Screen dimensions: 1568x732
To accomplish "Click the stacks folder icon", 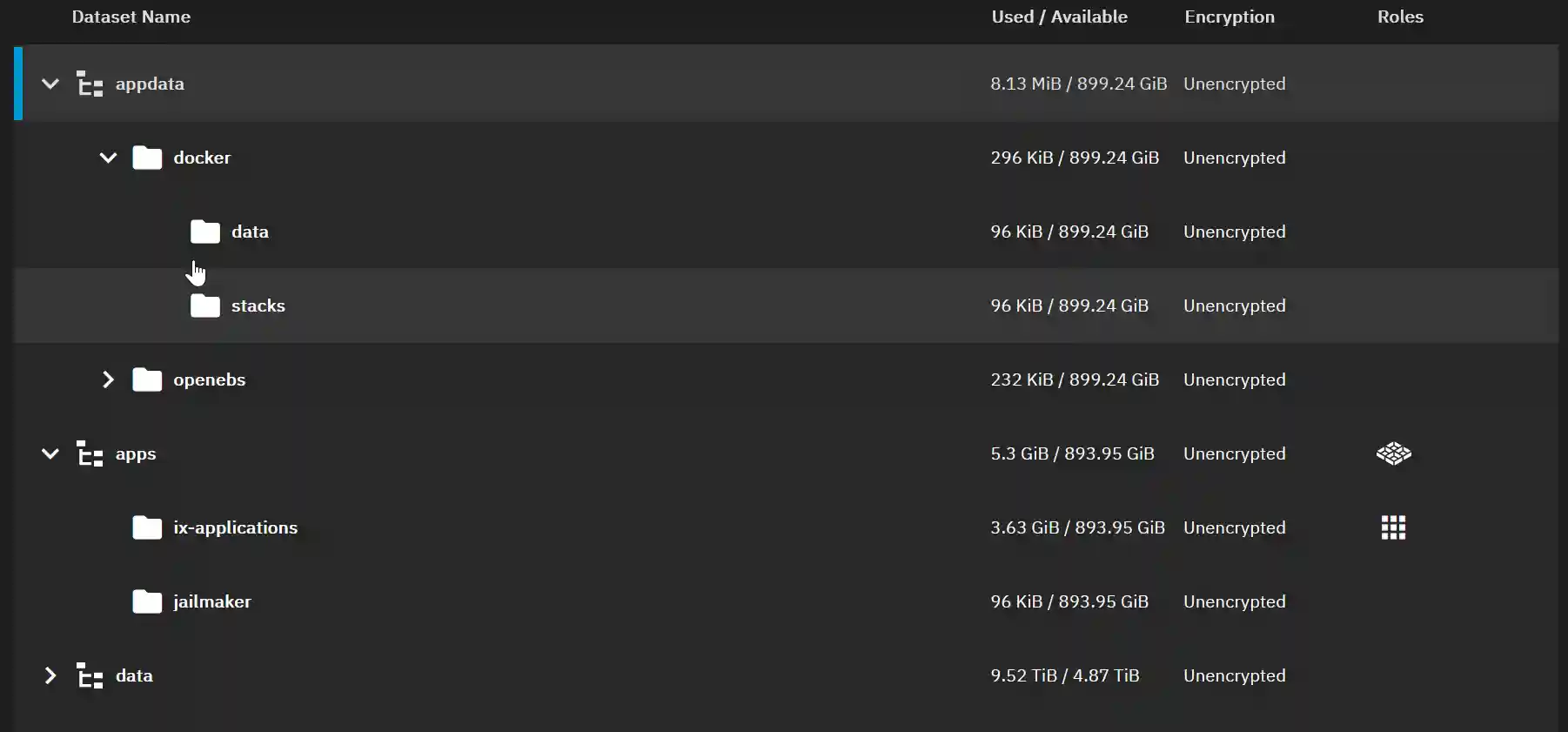I will (204, 306).
